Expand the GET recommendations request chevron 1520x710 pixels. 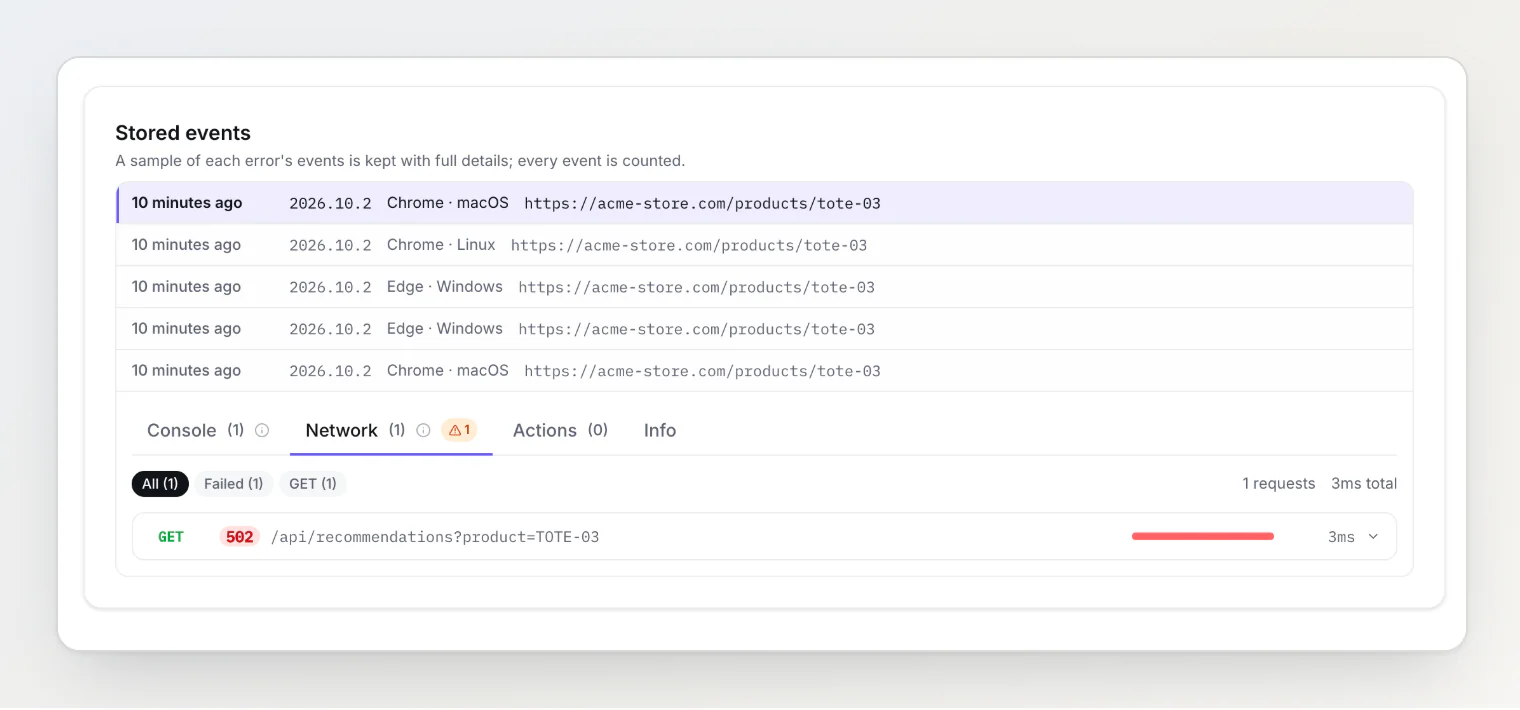pyautogui.click(x=1373, y=537)
